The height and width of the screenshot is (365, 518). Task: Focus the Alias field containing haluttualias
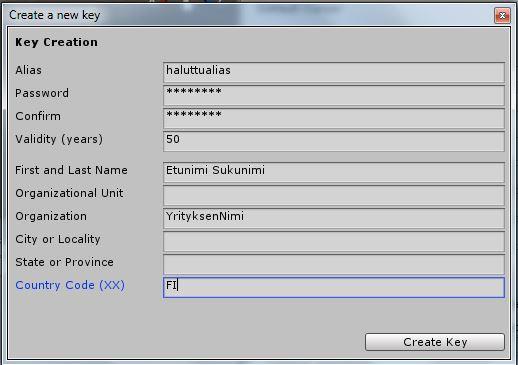pyautogui.click(x=334, y=72)
